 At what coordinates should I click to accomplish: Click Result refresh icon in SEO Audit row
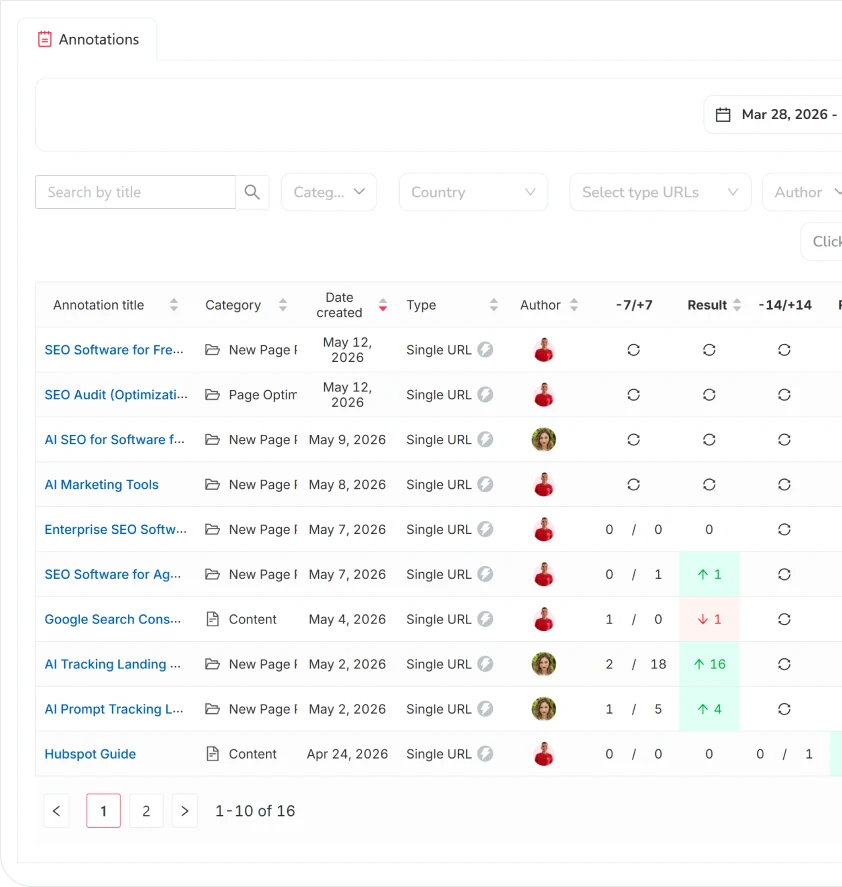point(709,395)
